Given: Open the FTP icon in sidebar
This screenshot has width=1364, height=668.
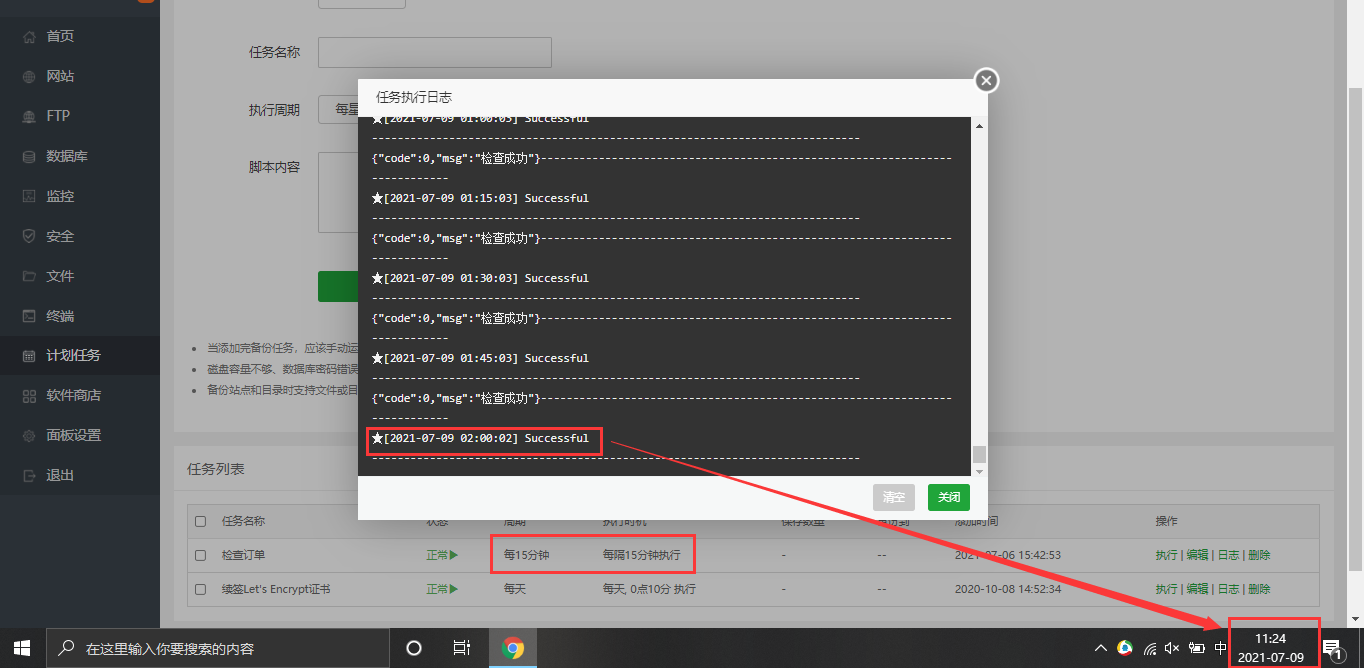Looking at the screenshot, I should pos(29,116).
